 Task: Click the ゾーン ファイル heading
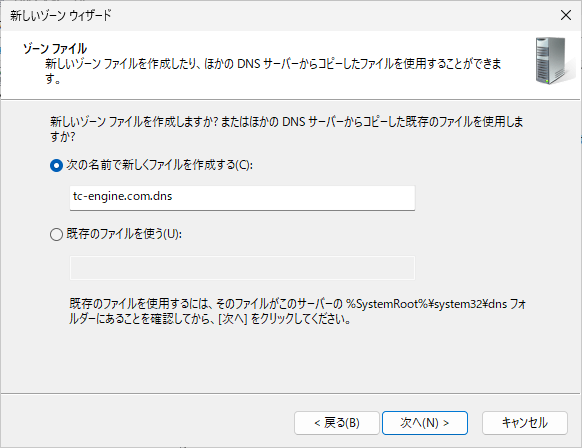point(55,49)
